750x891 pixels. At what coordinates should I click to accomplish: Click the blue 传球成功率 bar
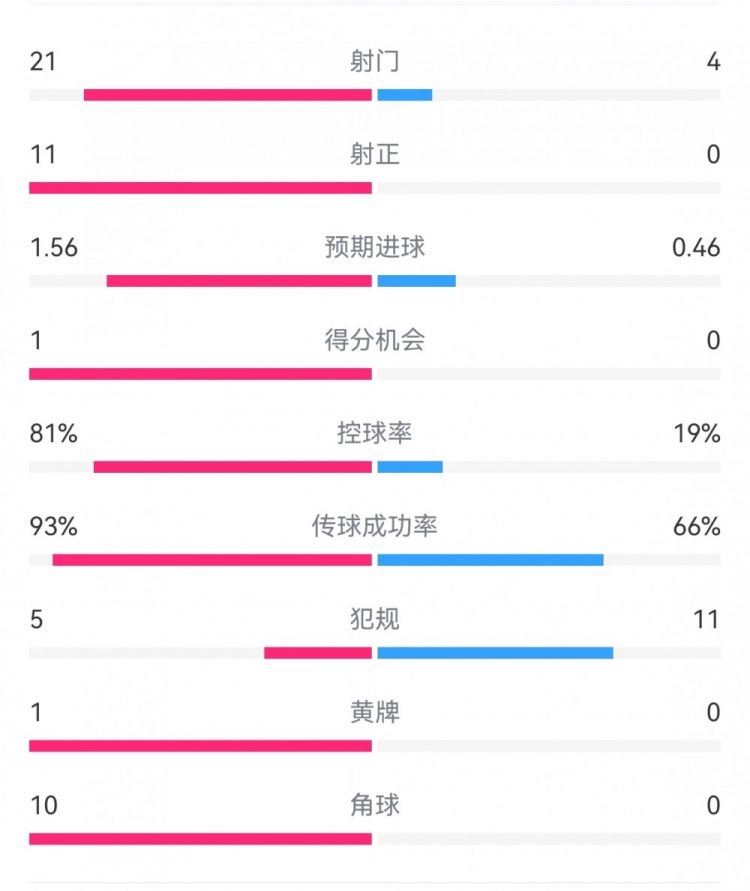[x=490, y=560]
